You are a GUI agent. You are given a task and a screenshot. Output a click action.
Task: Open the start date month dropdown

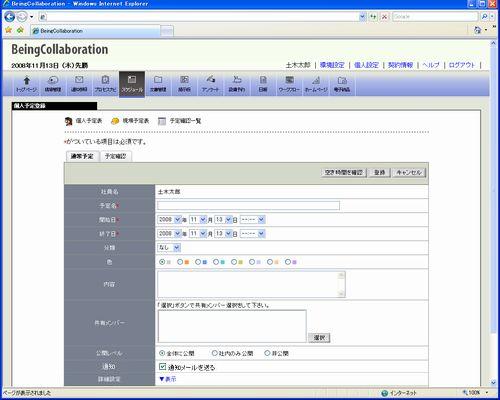pyautogui.click(x=198, y=220)
